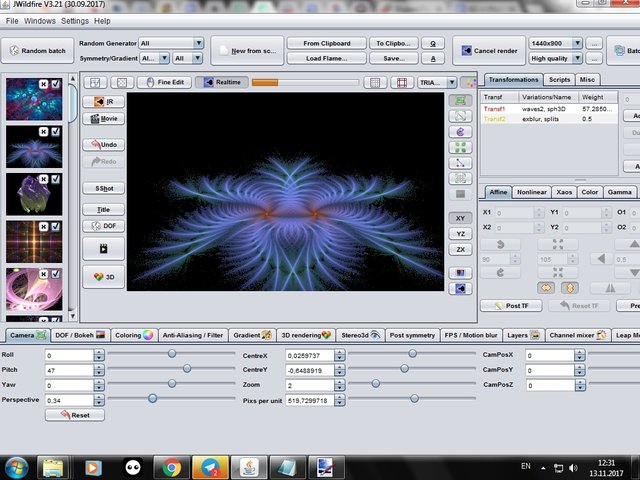Adjust the Pitch slider
Viewport: 640px width, 480px height.
tap(186, 369)
